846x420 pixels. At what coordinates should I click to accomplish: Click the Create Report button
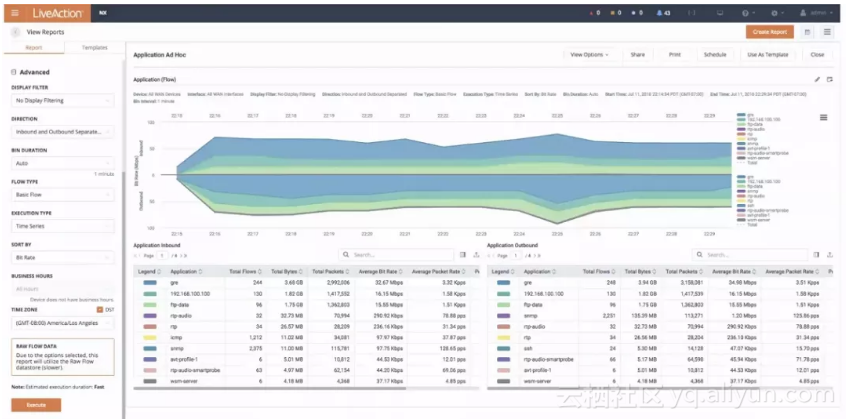point(770,32)
